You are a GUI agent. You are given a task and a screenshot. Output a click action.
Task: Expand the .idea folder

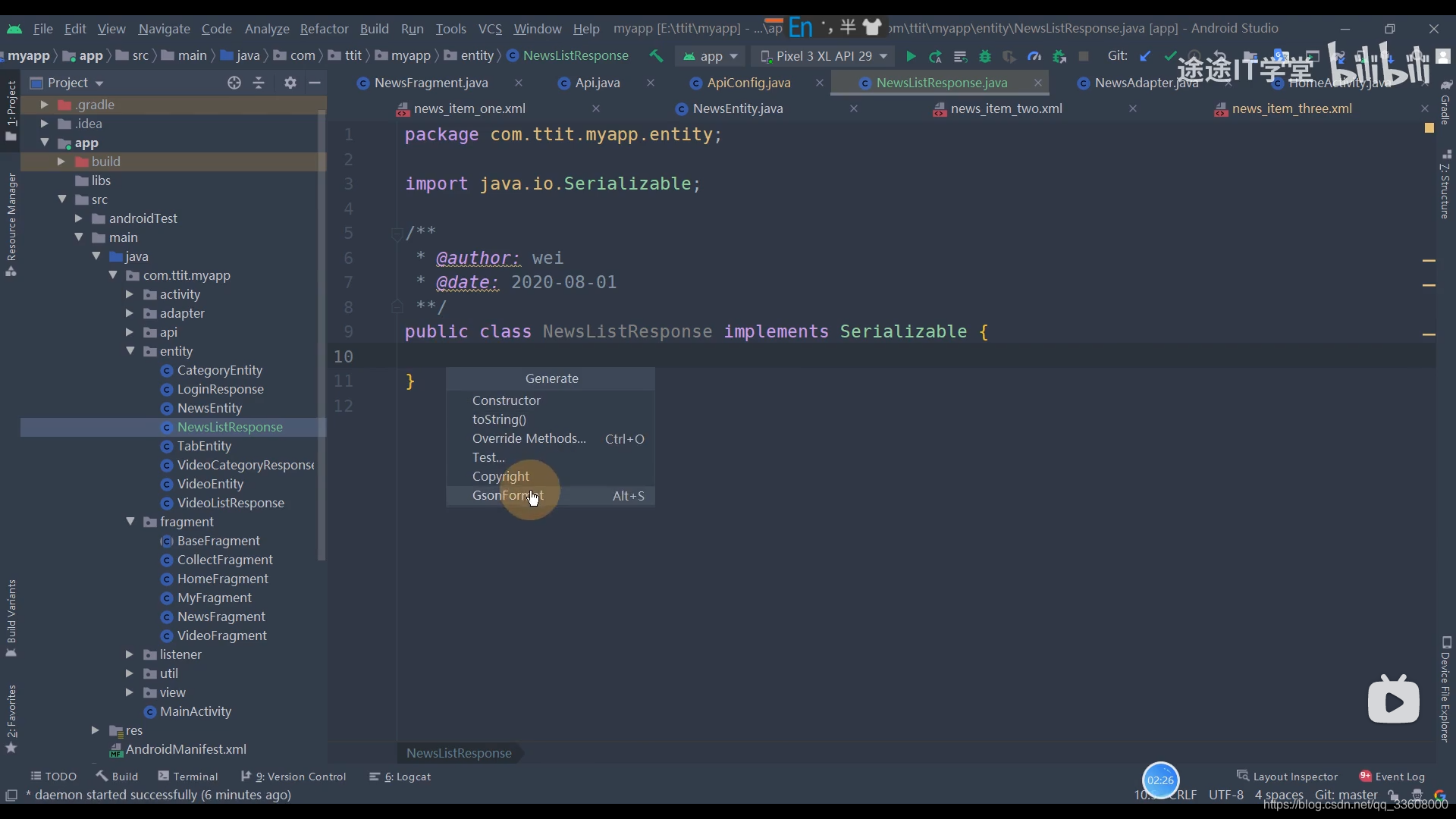pyautogui.click(x=44, y=124)
